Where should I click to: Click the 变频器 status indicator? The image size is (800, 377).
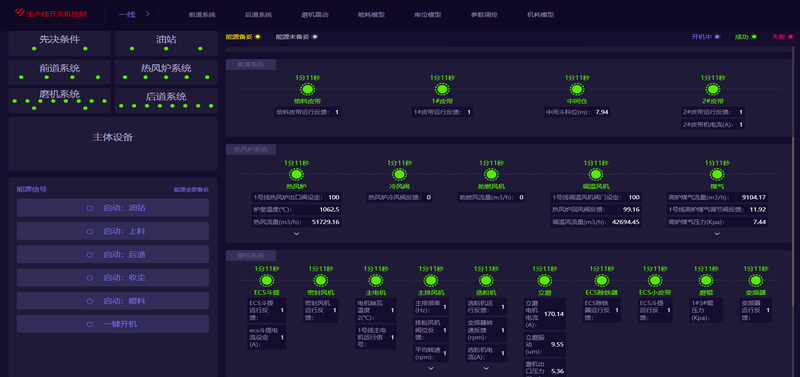755,280
